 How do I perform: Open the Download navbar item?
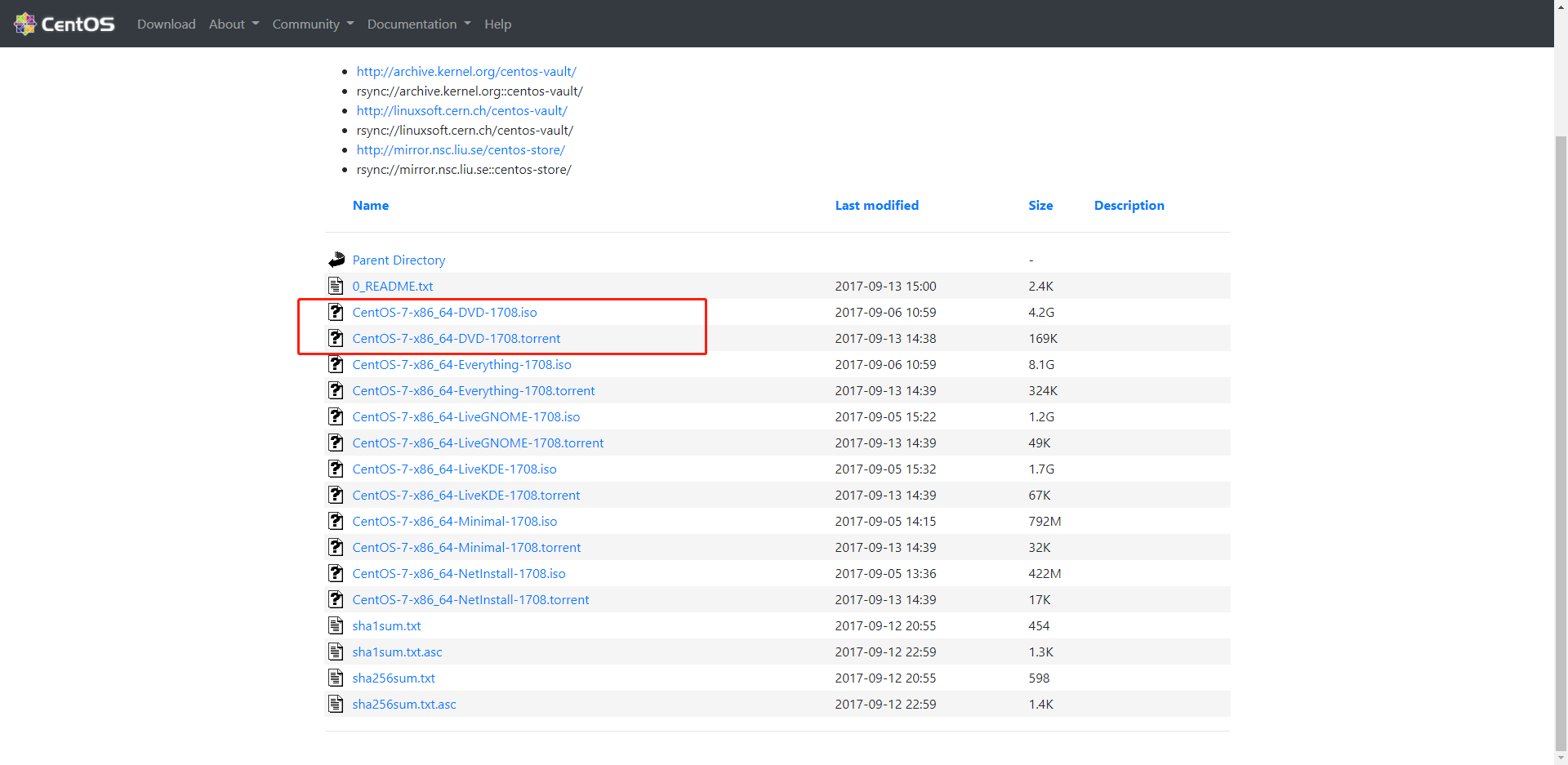(167, 24)
